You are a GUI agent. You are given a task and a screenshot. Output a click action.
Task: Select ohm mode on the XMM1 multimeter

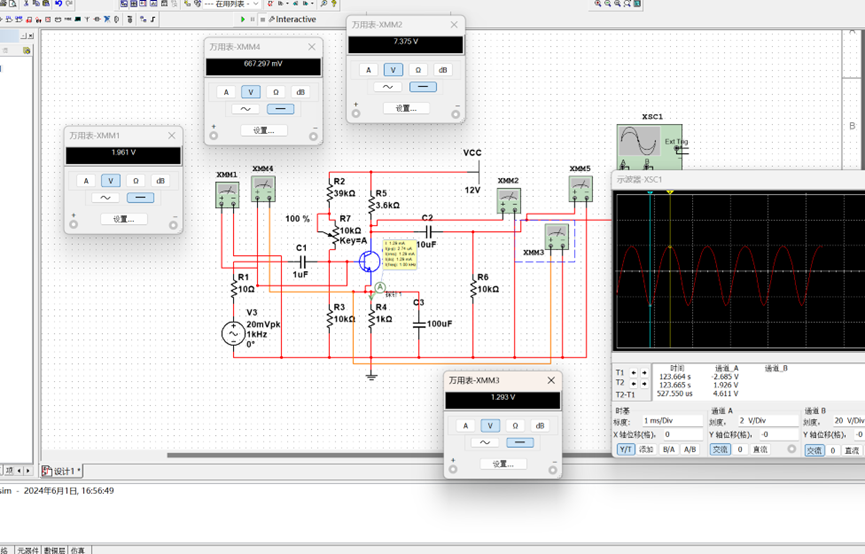pyautogui.click(x=136, y=180)
